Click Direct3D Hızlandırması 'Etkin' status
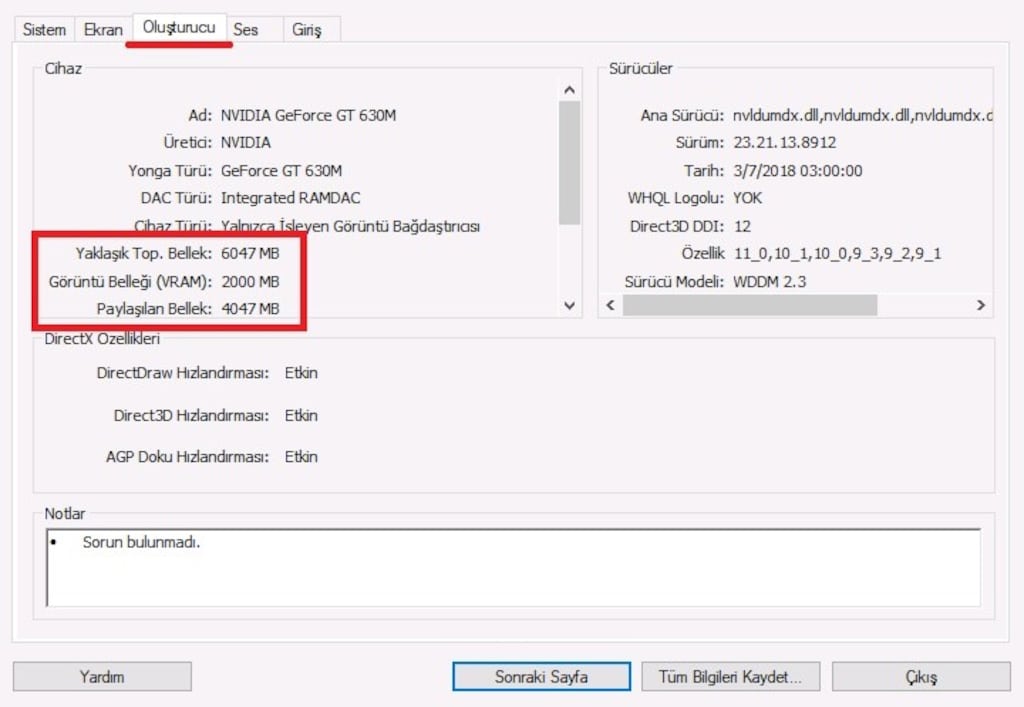The width and height of the screenshot is (1024, 707). point(301,415)
